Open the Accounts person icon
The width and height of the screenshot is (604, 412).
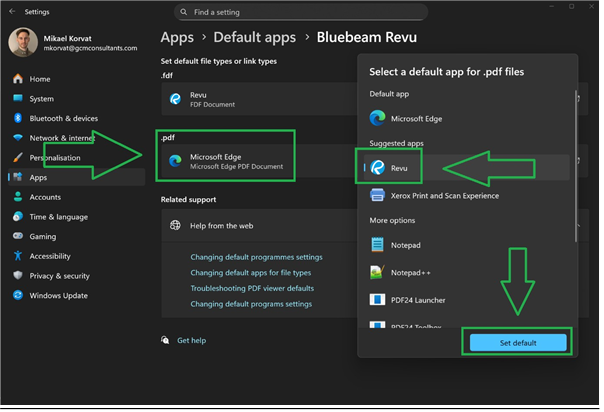[18, 197]
